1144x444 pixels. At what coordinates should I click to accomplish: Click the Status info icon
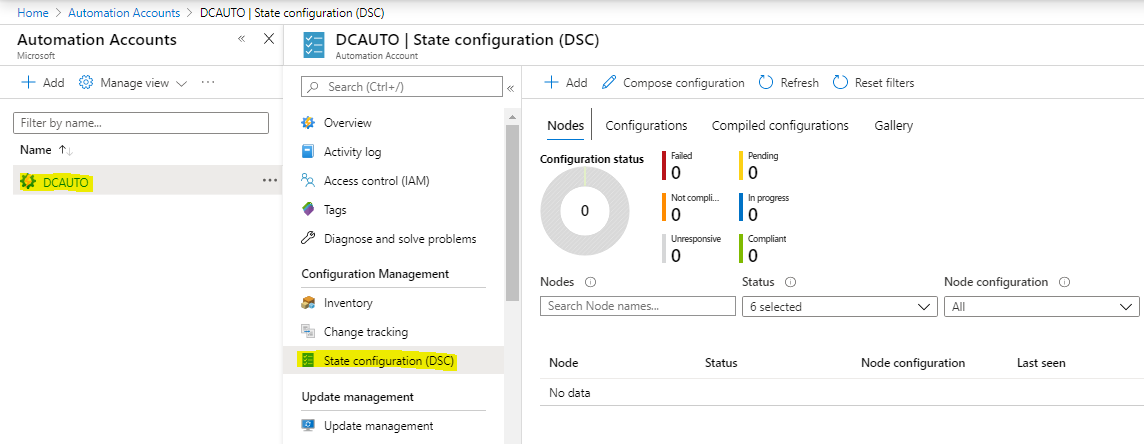(x=790, y=282)
